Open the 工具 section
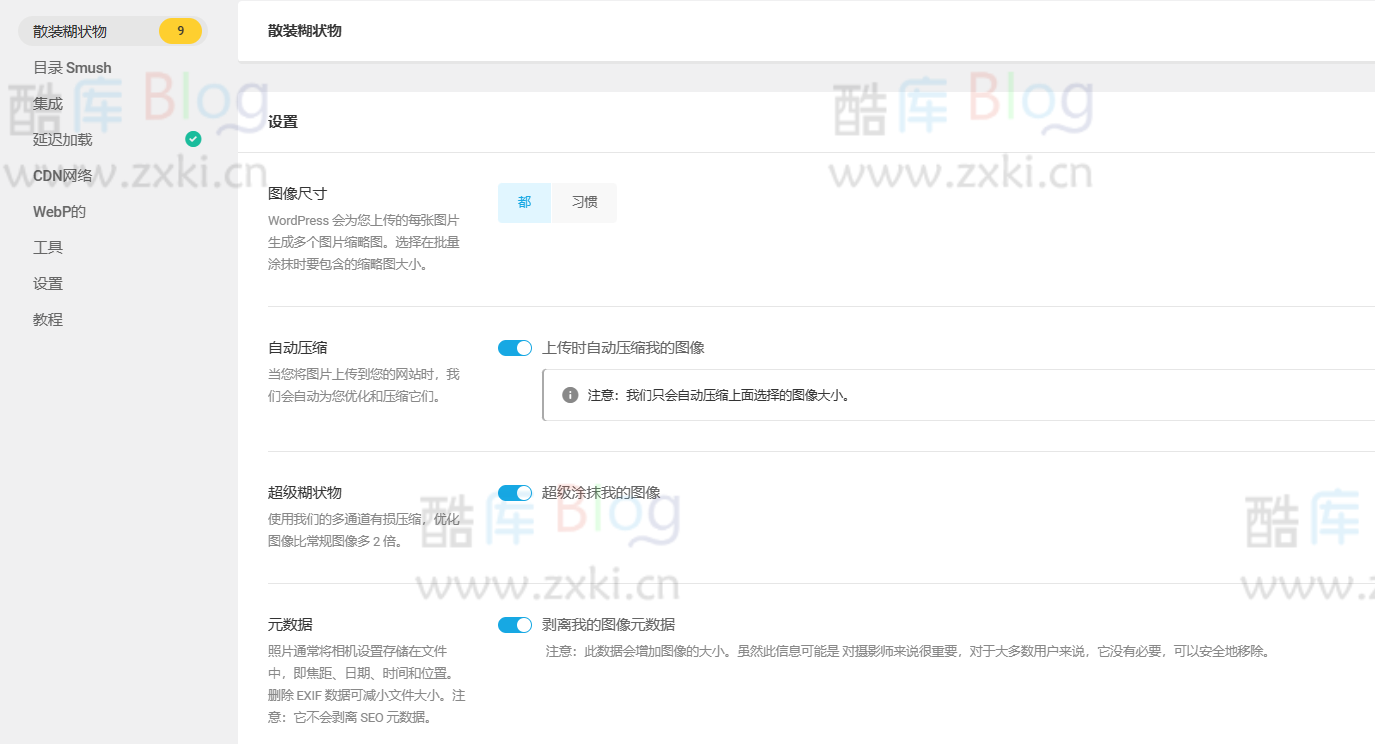The height and width of the screenshot is (744, 1375). point(48,247)
